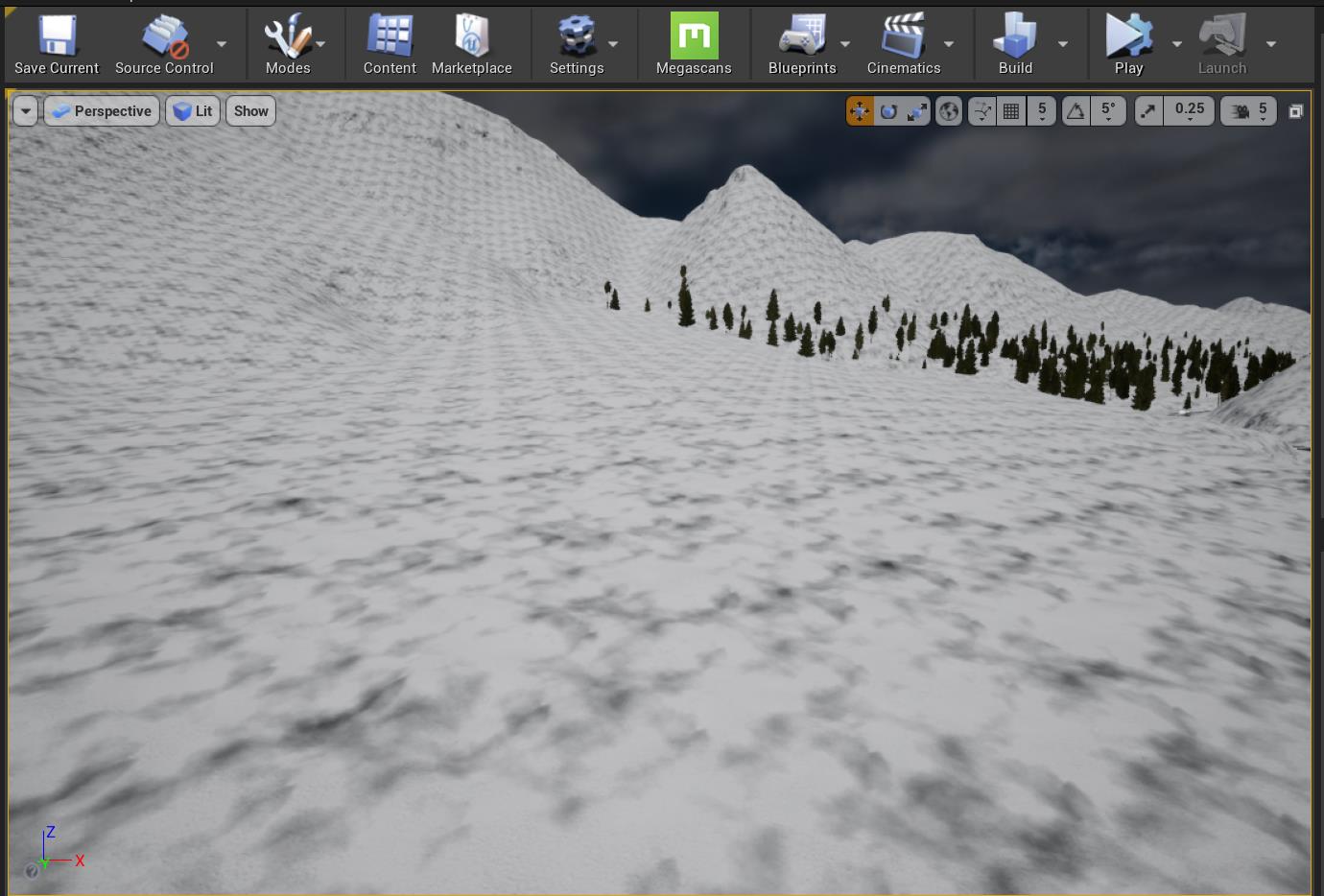Maximize or restore the viewport
Screen dimensions: 1324x896
[x=1296, y=111]
